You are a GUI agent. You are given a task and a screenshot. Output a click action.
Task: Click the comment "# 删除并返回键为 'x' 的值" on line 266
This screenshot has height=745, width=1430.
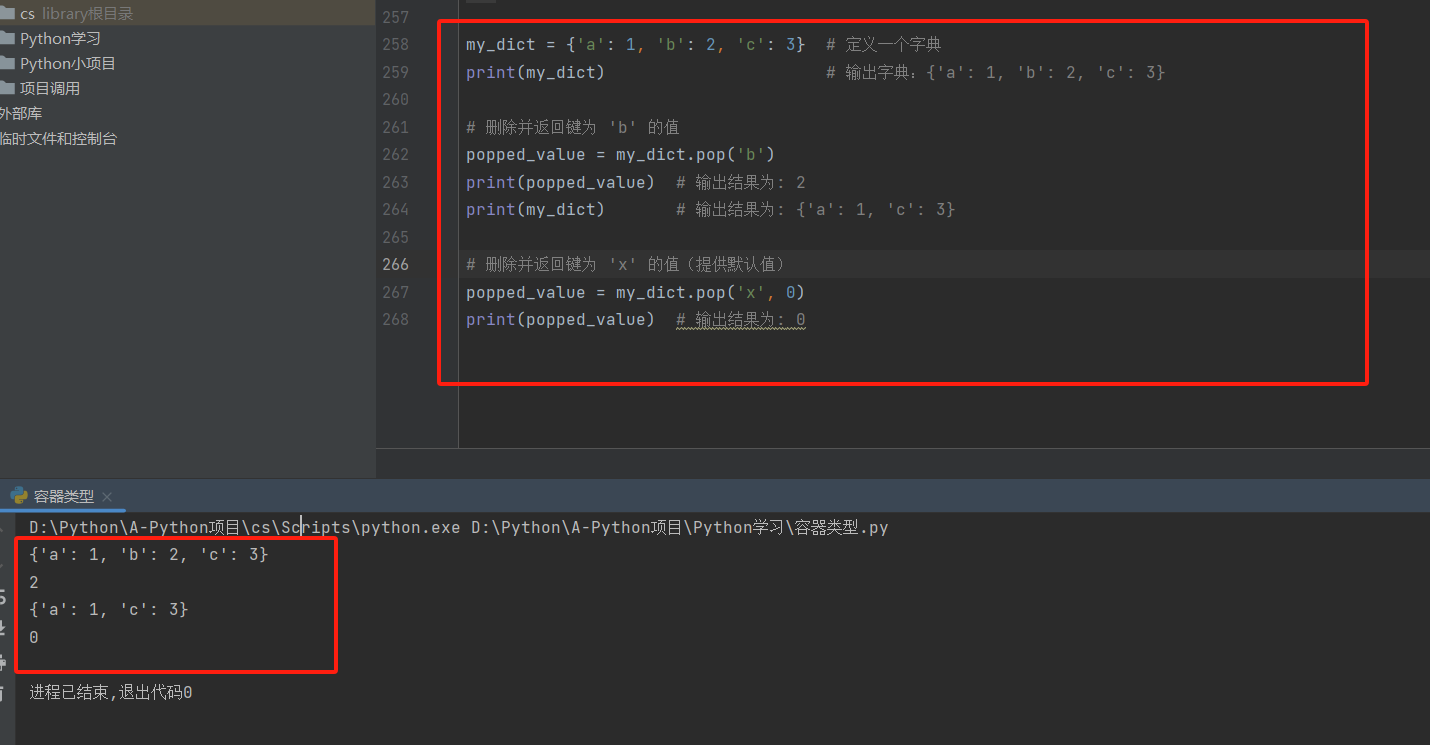pyautogui.click(x=628, y=264)
